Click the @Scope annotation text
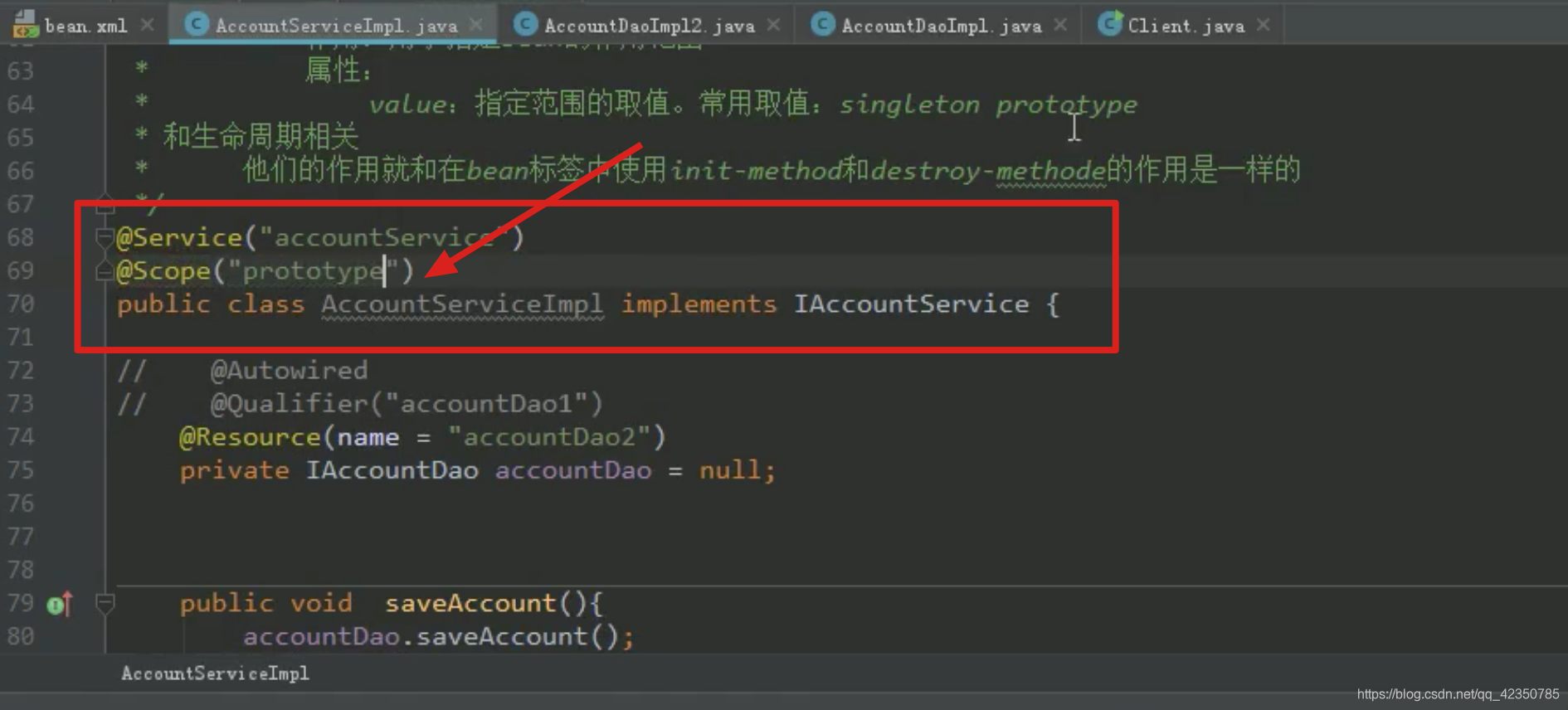The height and width of the screenshot is (710, 1568). pyautogui.click(x=164, y=271)
